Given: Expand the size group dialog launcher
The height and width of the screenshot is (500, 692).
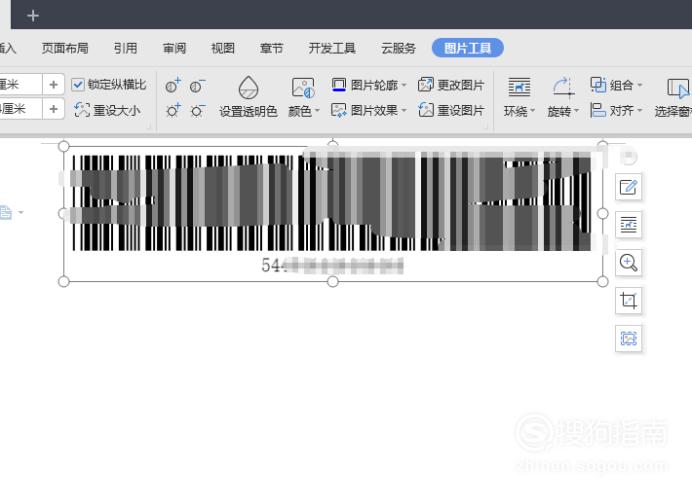Looking at the screenshot, I should pyautogui.click(x=149, y=127).
